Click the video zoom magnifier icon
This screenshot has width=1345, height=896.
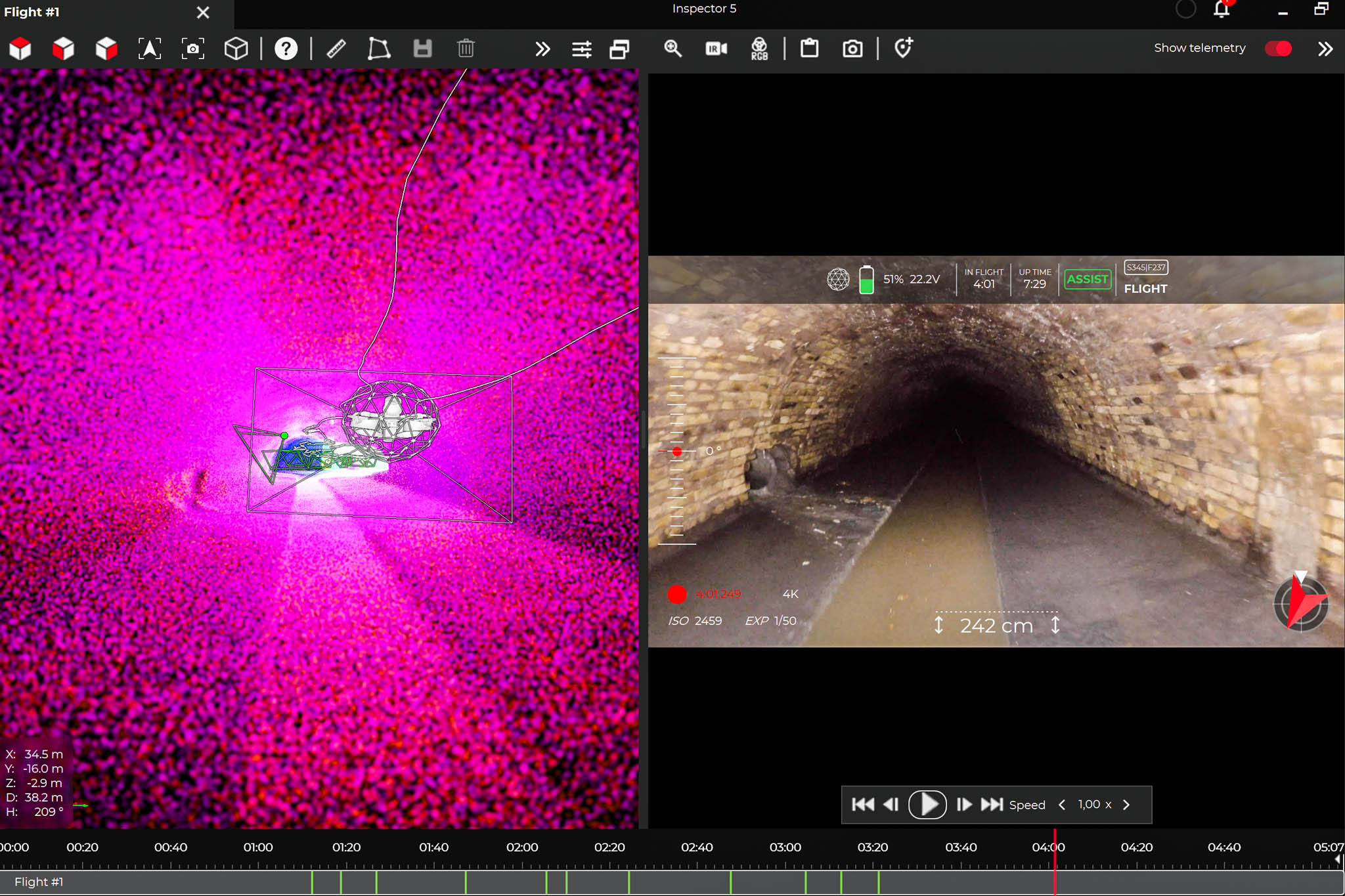coord(672,49)
